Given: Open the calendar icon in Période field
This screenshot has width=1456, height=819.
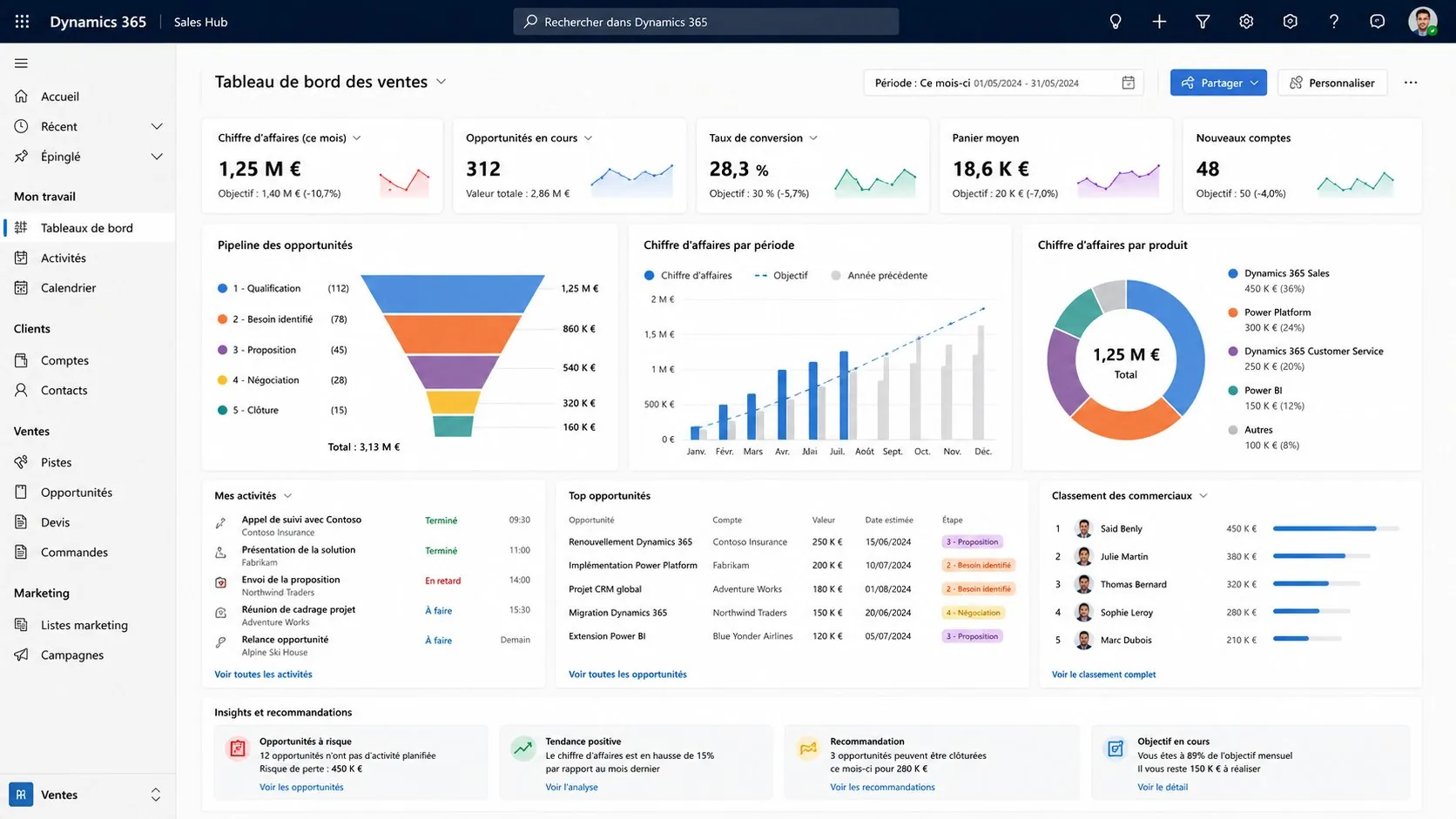Looking at the screenshot, I should click(x=1128, y=83).
